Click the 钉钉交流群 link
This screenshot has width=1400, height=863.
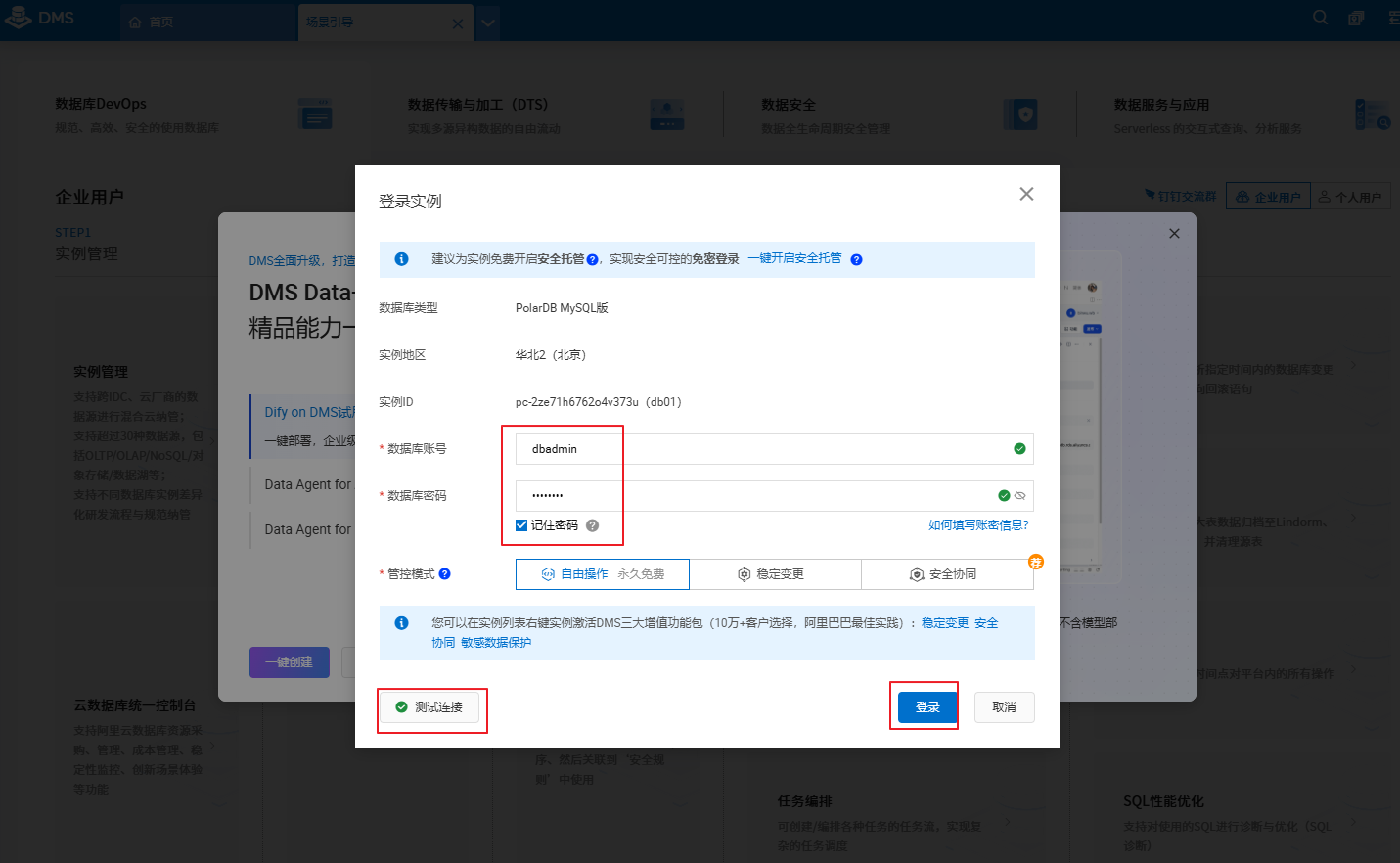pos(1180,197)
